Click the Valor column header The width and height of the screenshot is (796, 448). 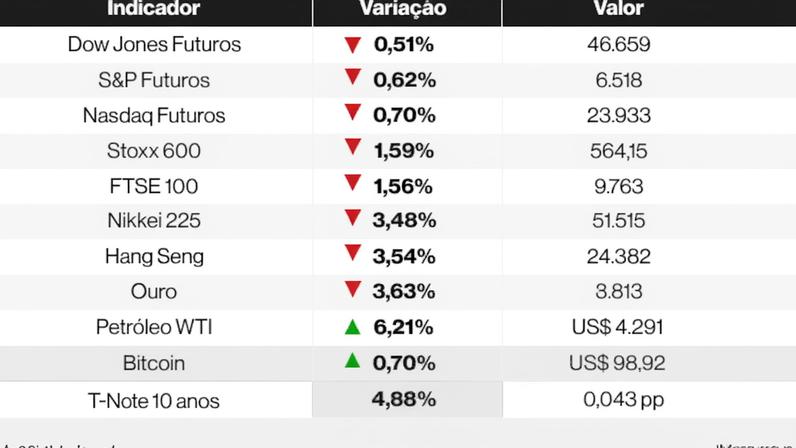pyautogui.click(x=617, y=9)
